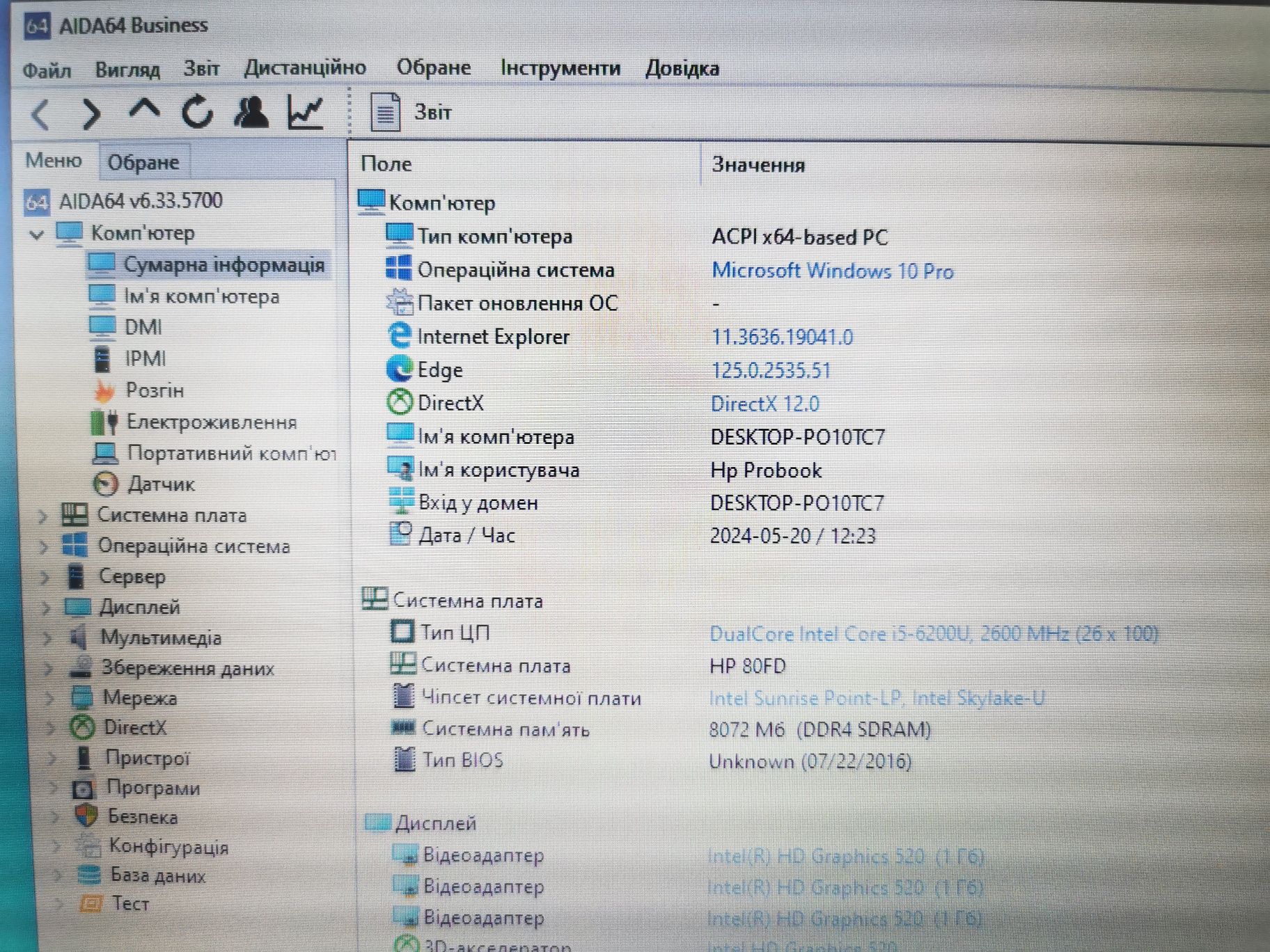1270x952 pixels.
Task: Click Системна плата icon in tree
Action: pos(75,515)
